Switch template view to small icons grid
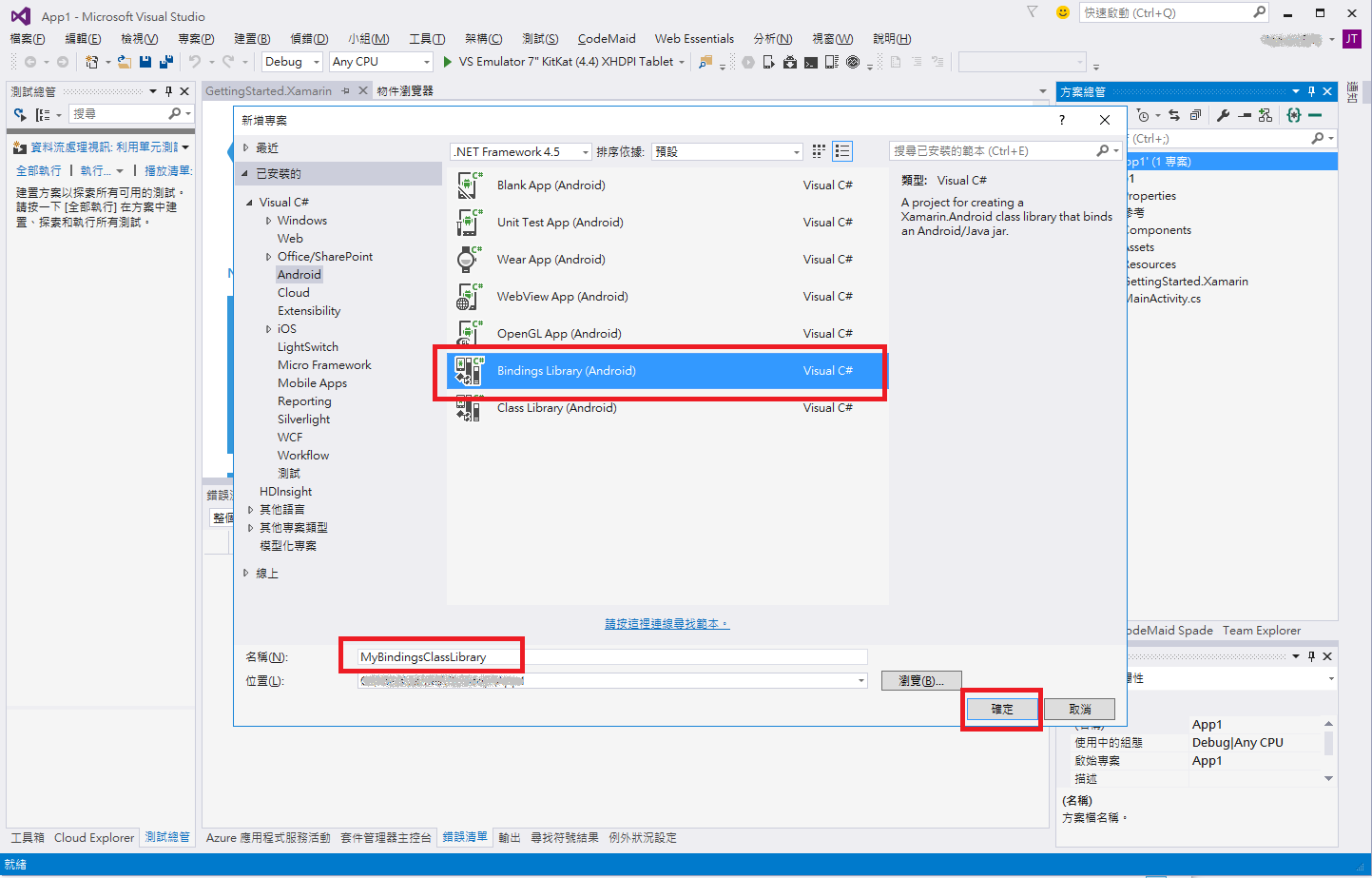 (819, 151)
